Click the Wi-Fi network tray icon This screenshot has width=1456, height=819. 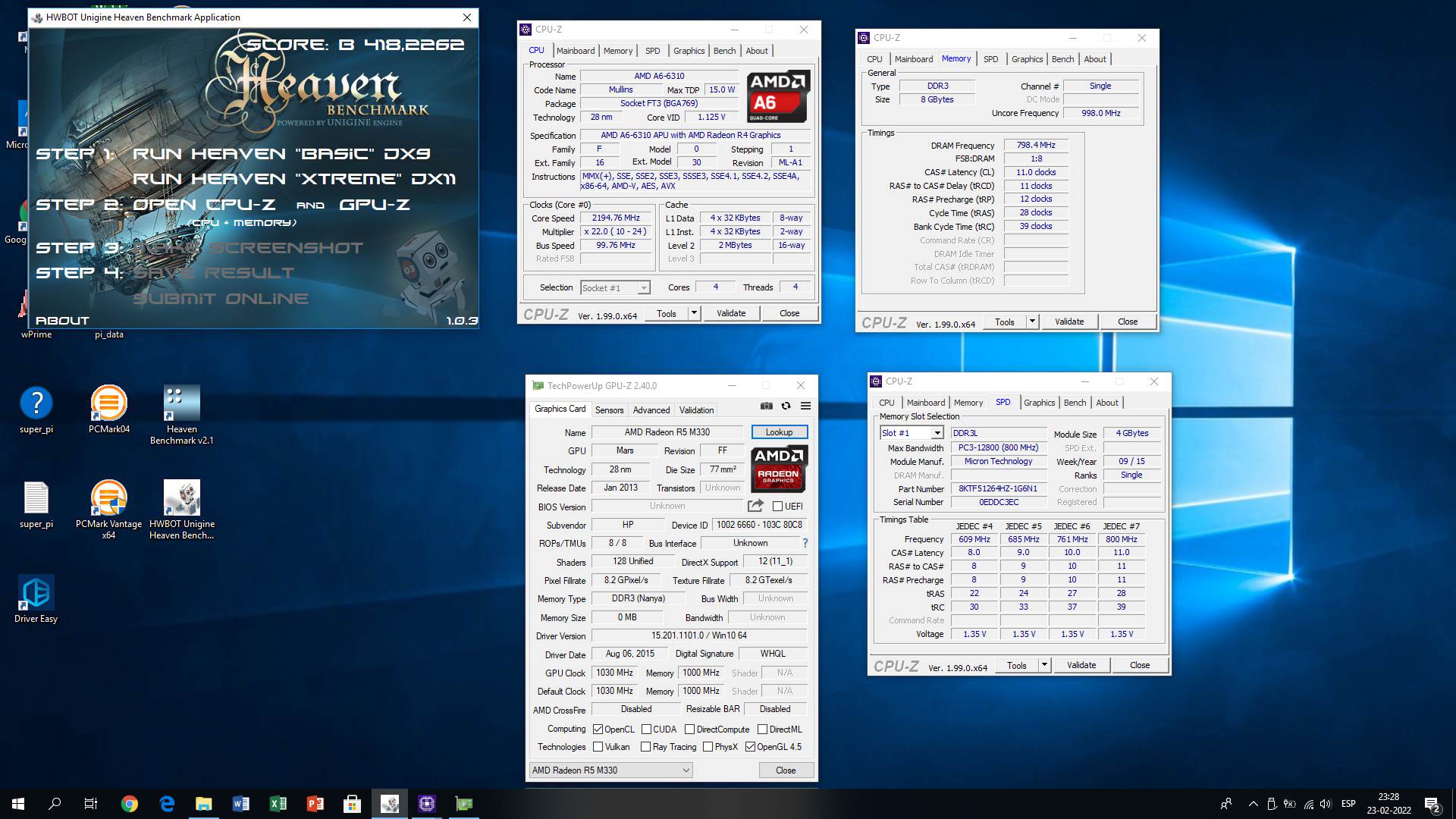[1308, 804]
